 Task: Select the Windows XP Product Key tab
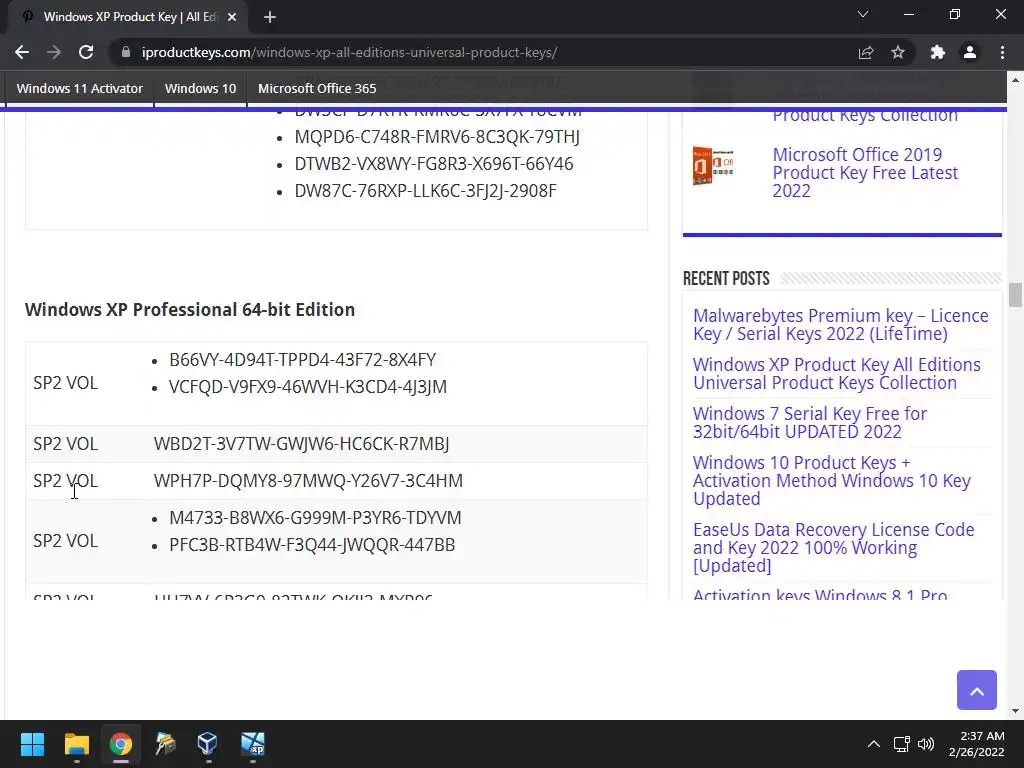[x=129, y=17]
